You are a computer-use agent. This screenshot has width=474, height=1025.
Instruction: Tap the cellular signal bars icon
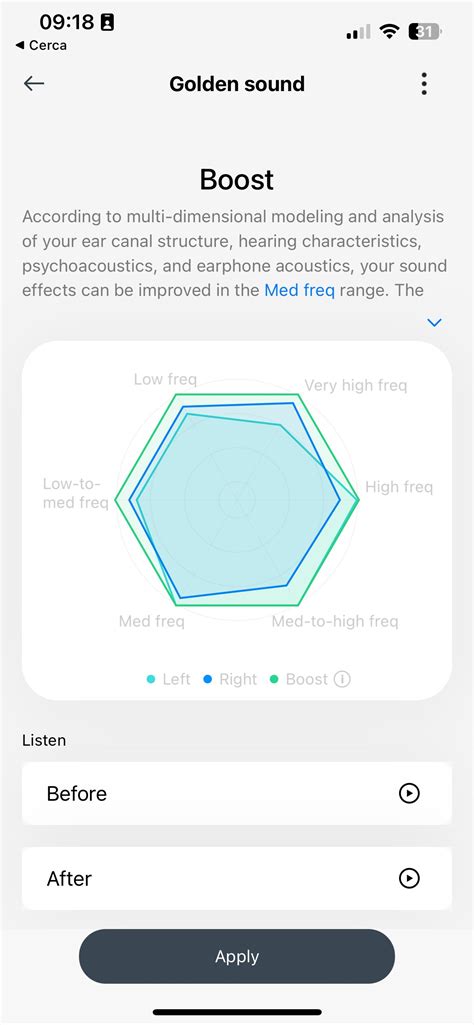(358, 31)
